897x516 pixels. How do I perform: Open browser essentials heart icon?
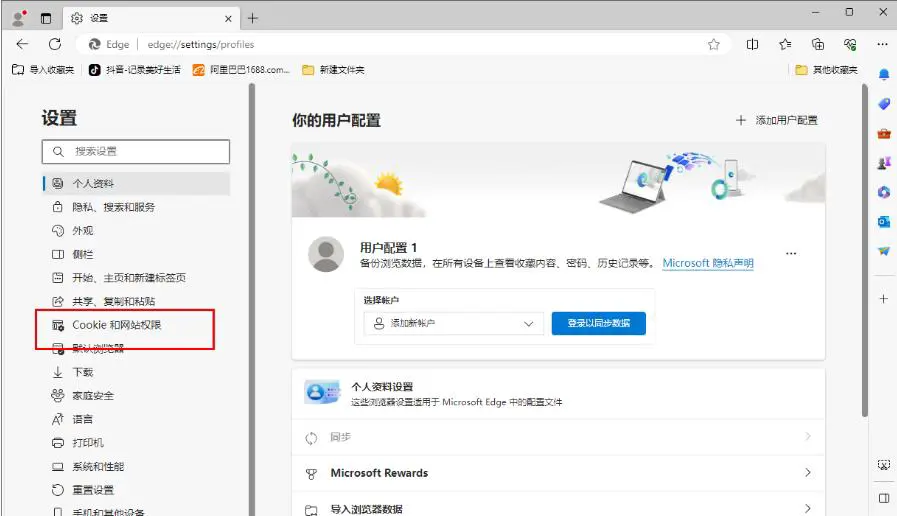(850, 44)
